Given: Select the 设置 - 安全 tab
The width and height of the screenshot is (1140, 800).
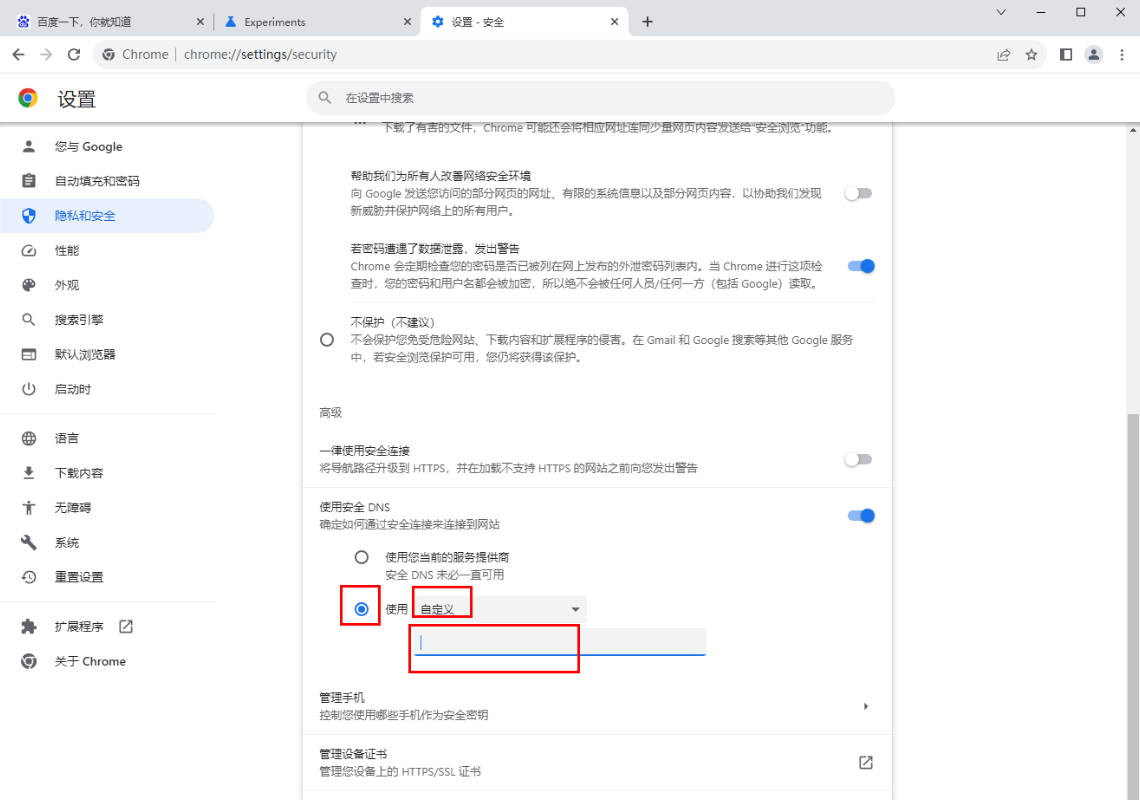Looking at the screenshot, I should point(525,22).
